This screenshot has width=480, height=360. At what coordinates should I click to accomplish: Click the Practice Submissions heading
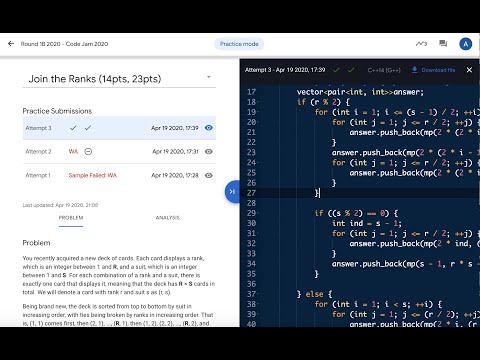point(57,111)
